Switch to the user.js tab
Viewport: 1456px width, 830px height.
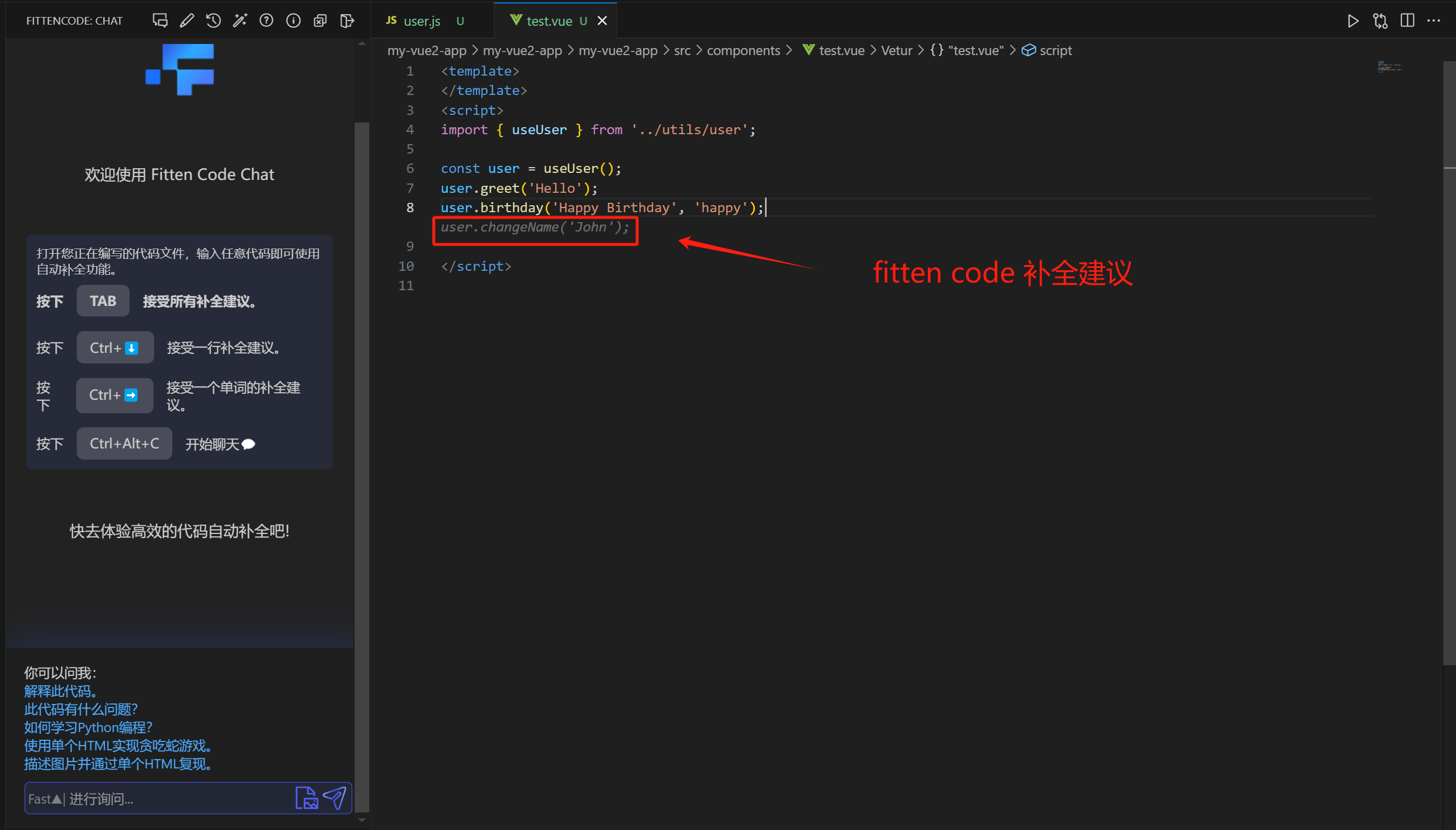click(x=421, y=21)
